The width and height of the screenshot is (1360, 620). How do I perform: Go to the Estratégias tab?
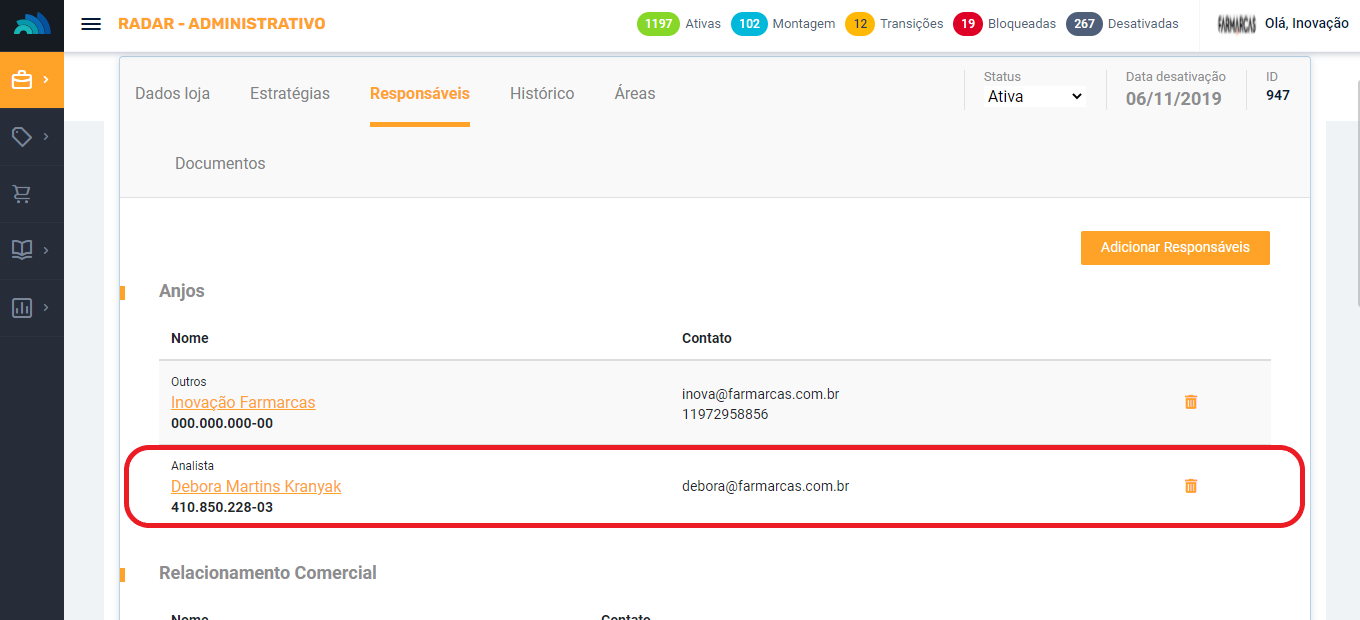tap(290, 94)
